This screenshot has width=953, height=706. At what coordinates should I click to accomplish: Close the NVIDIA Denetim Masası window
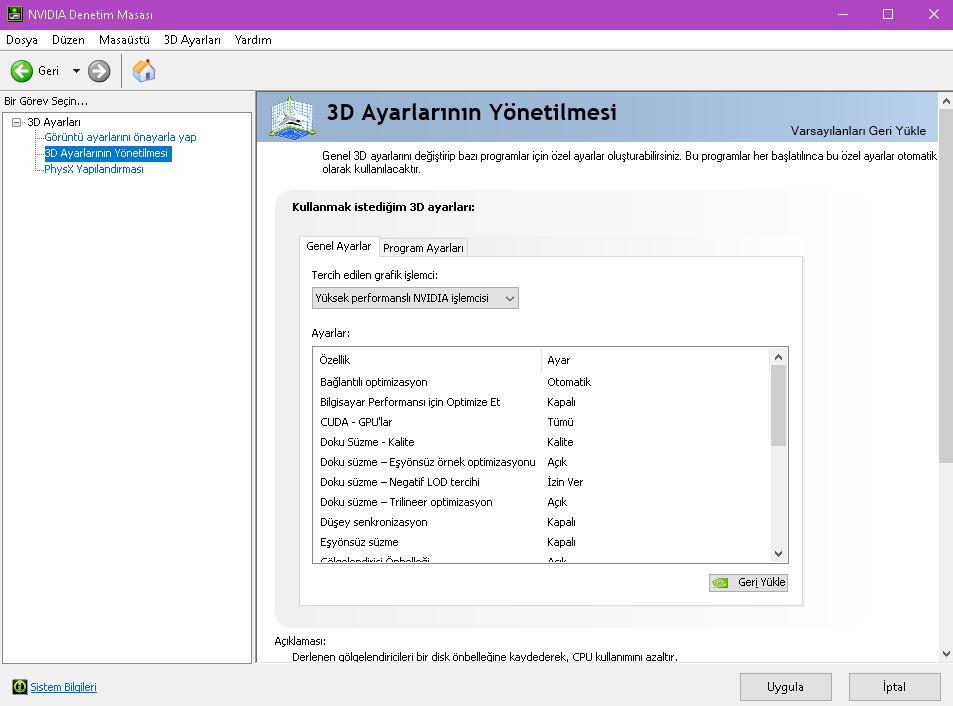click(x=934, y=15)
